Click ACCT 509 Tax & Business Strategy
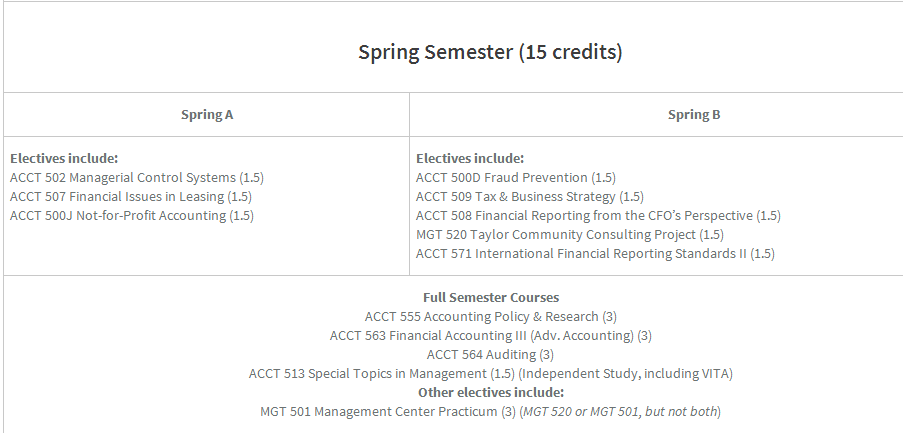 tap(529, 196)
